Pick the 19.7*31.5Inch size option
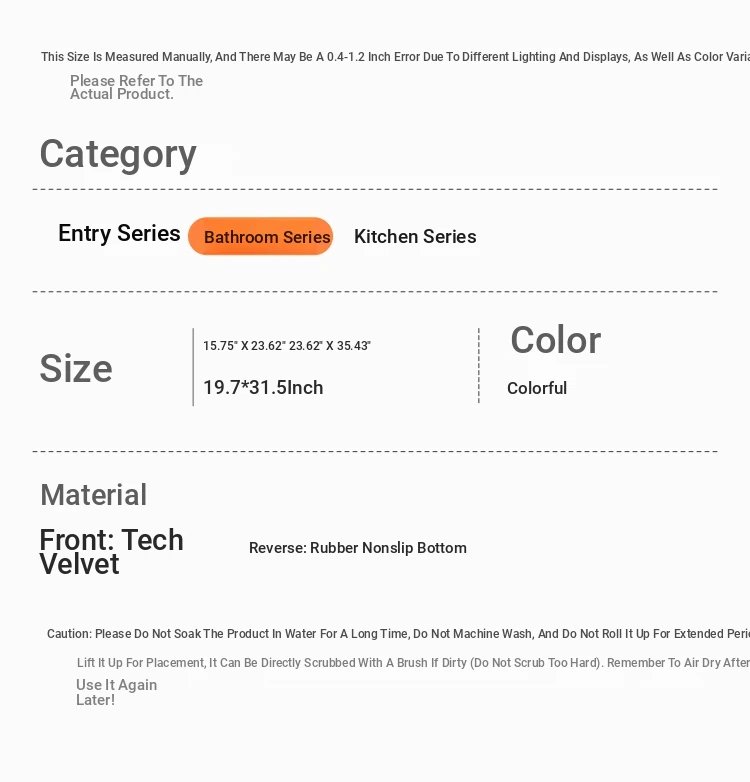The height and width of the screenshot is (782, 750). [x=263, y=388]
